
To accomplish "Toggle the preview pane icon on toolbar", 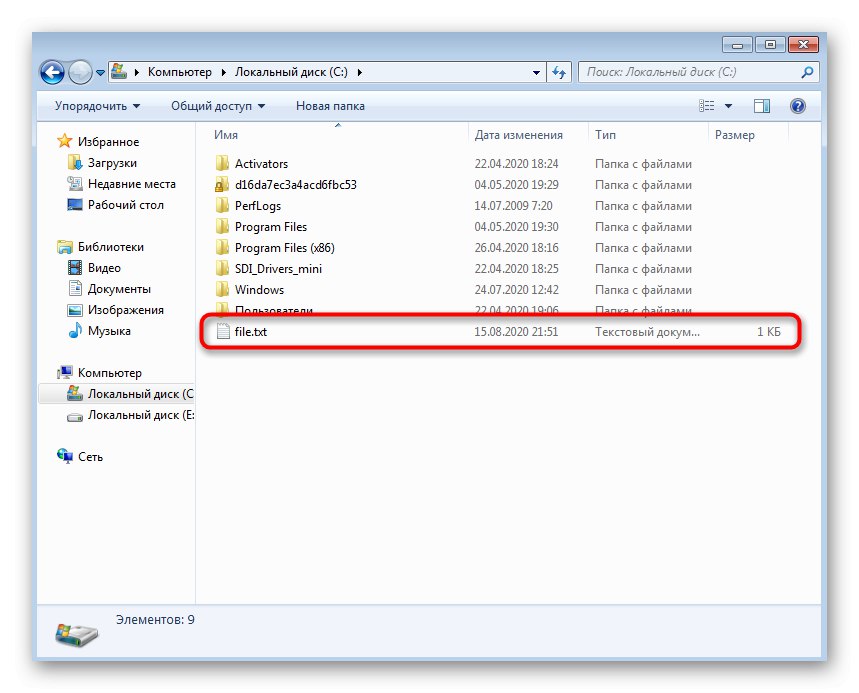I will click(762, 105).
